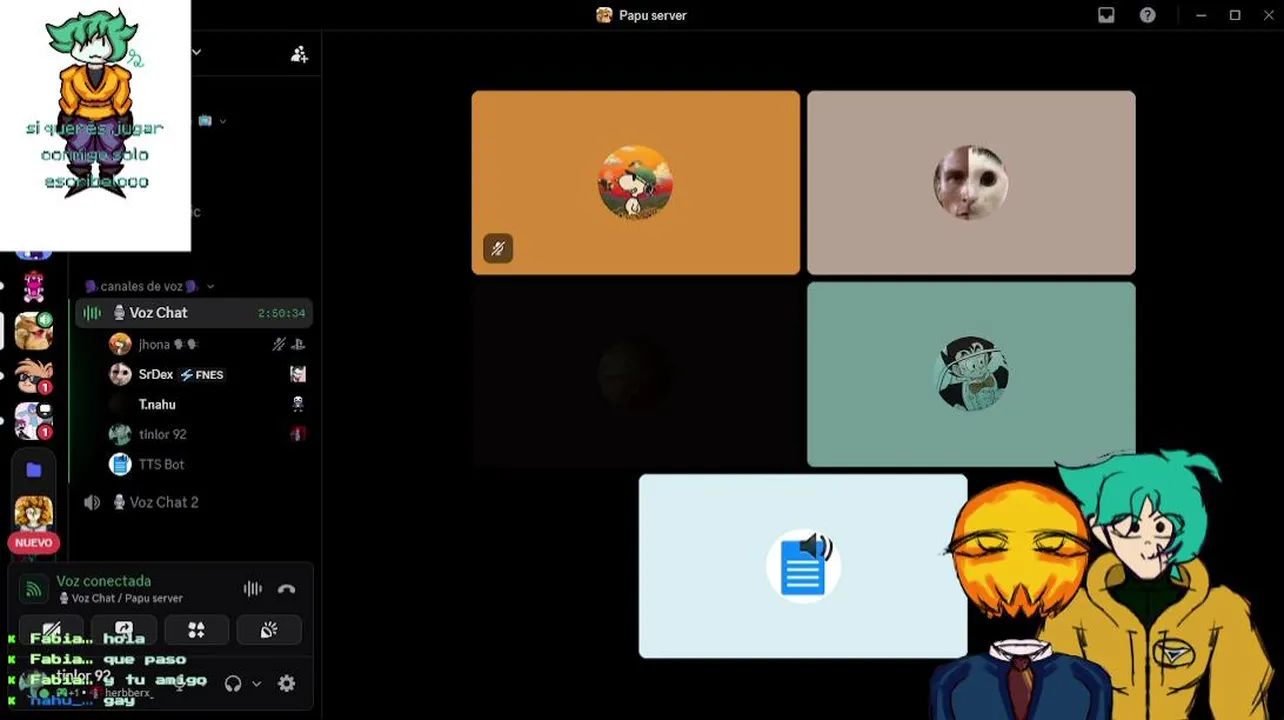Click jhona's muted microphone icon

tap(279, 344)
